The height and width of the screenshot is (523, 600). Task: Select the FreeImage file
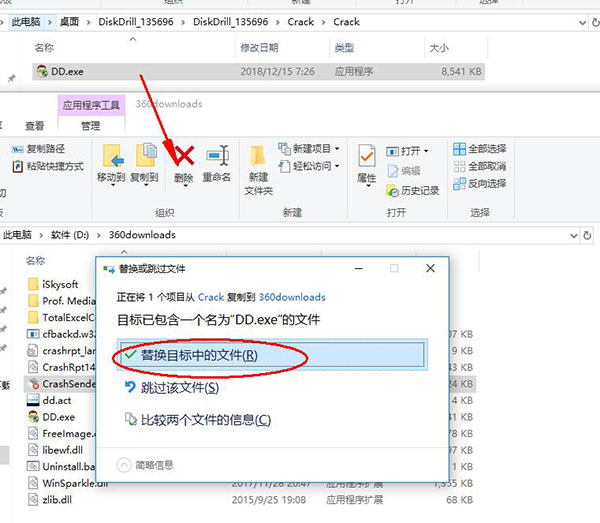(61, 433)
